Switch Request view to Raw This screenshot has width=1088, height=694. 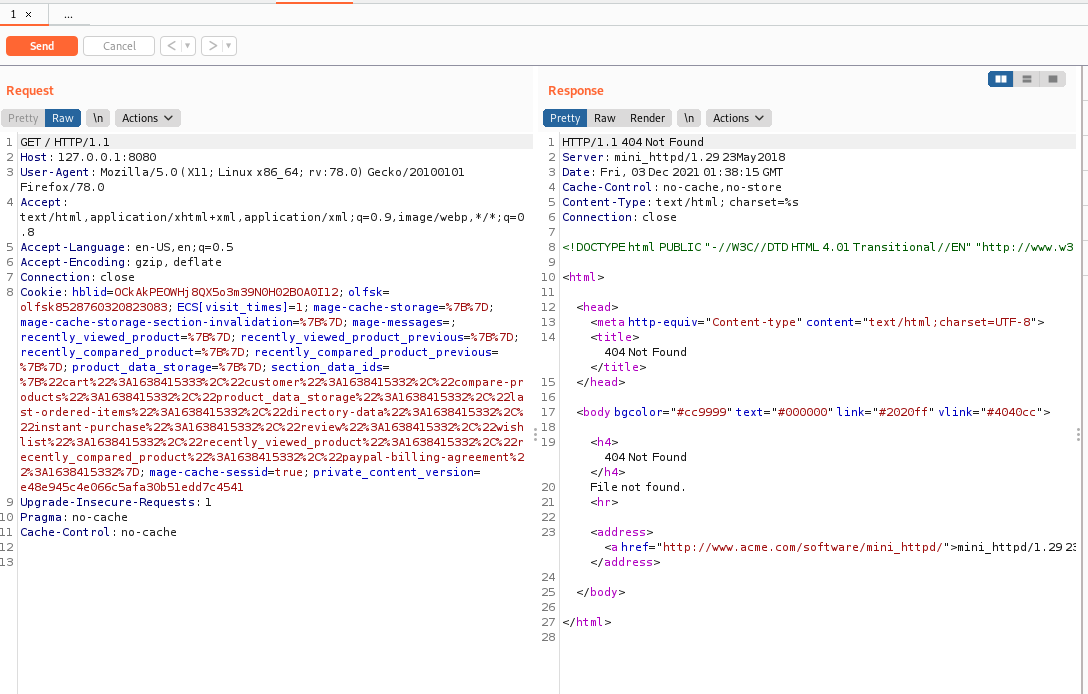62,118
